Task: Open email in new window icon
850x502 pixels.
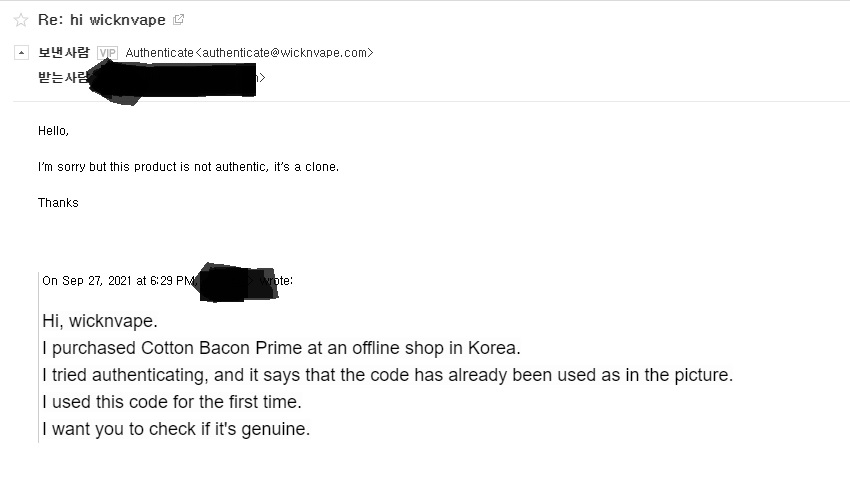Action: (x=178, y=20)
